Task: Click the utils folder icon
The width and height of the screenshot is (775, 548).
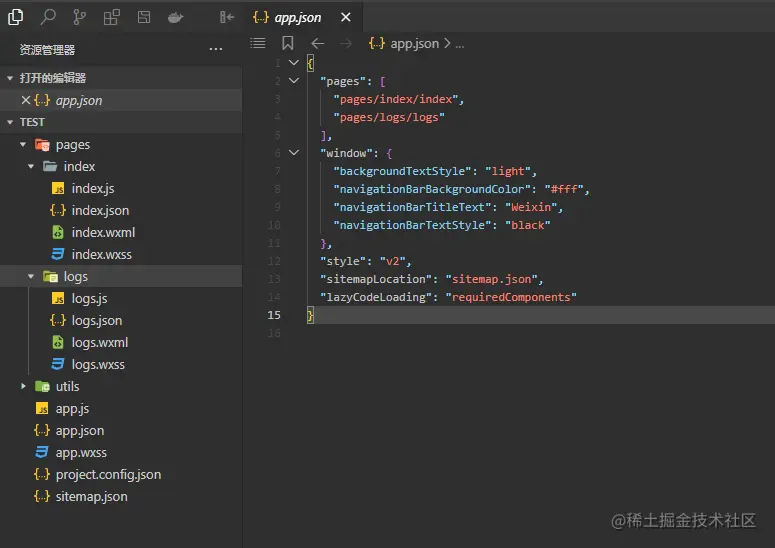Action: pos(43,386)
